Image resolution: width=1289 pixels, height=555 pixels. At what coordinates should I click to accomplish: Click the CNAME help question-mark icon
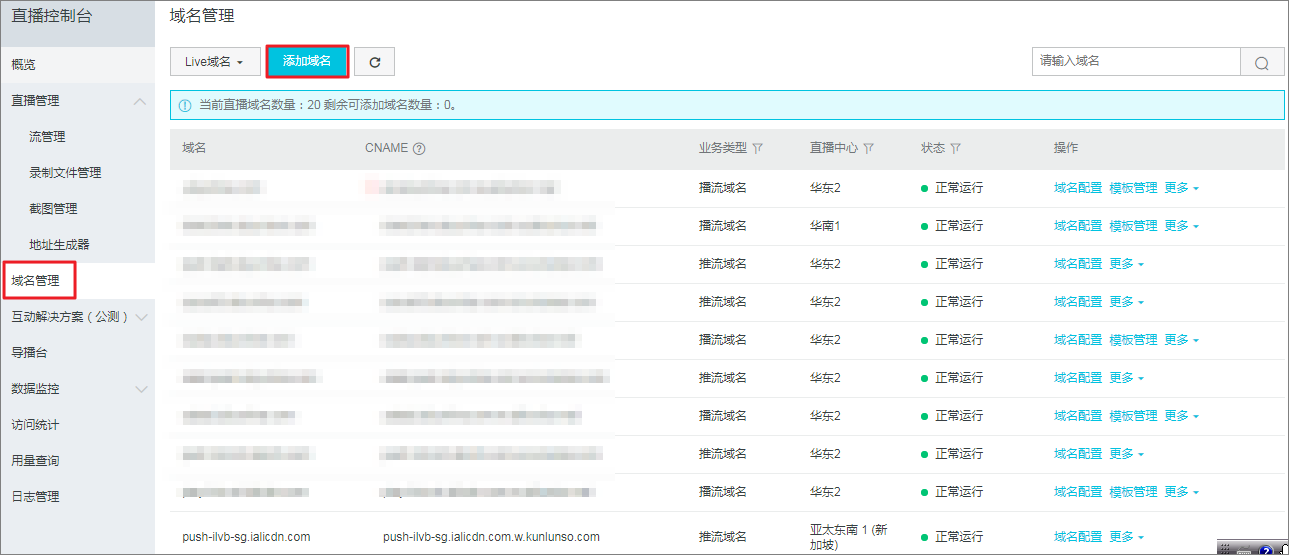[x=419, y=148]
